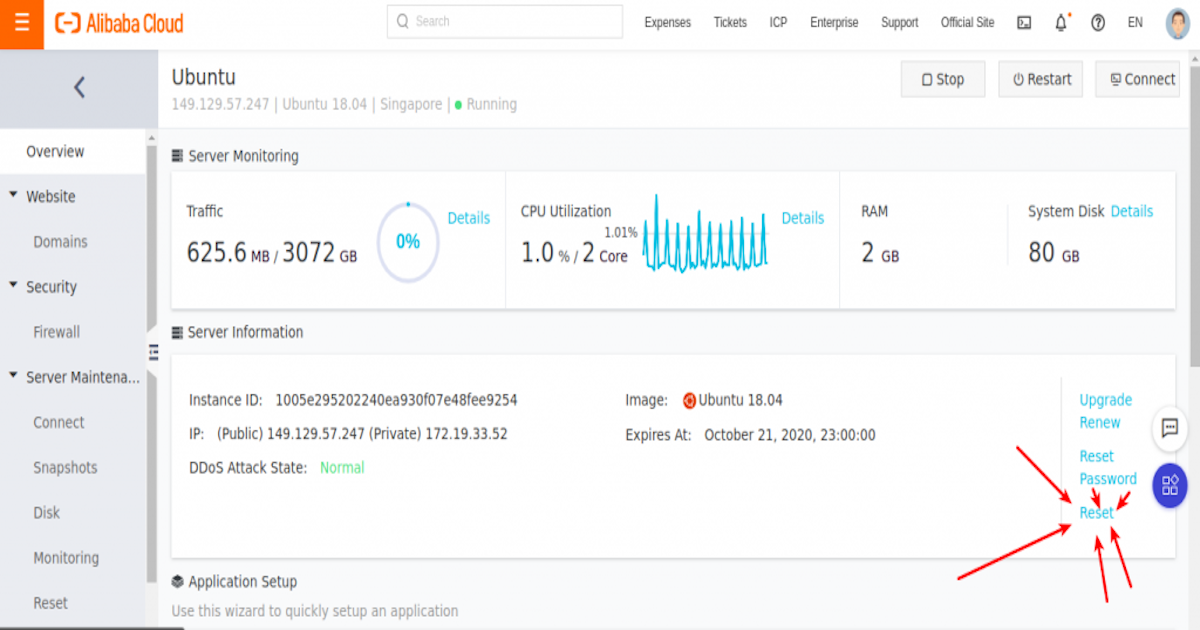This screenshot has height=630, width=1200.
Task: Click the Restart server button
Action: tap(1040, 80)
